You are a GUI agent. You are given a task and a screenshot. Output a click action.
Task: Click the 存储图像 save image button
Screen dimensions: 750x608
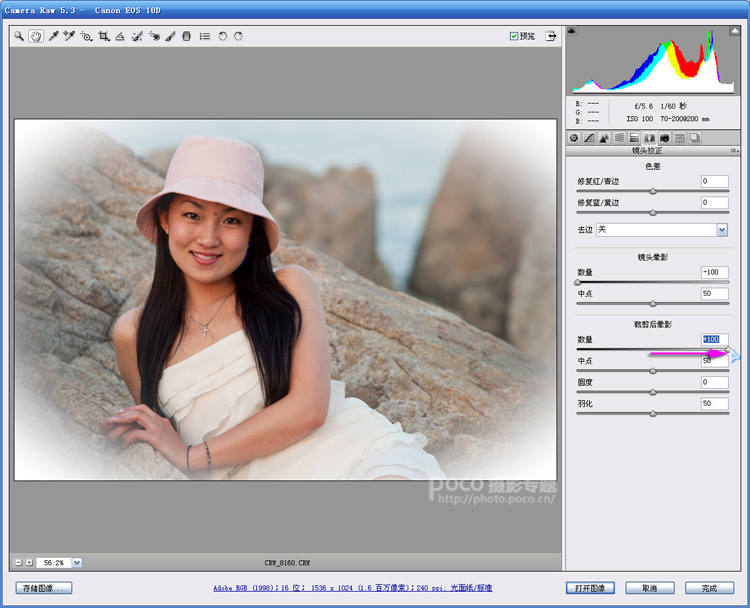(x=44, y=588)
